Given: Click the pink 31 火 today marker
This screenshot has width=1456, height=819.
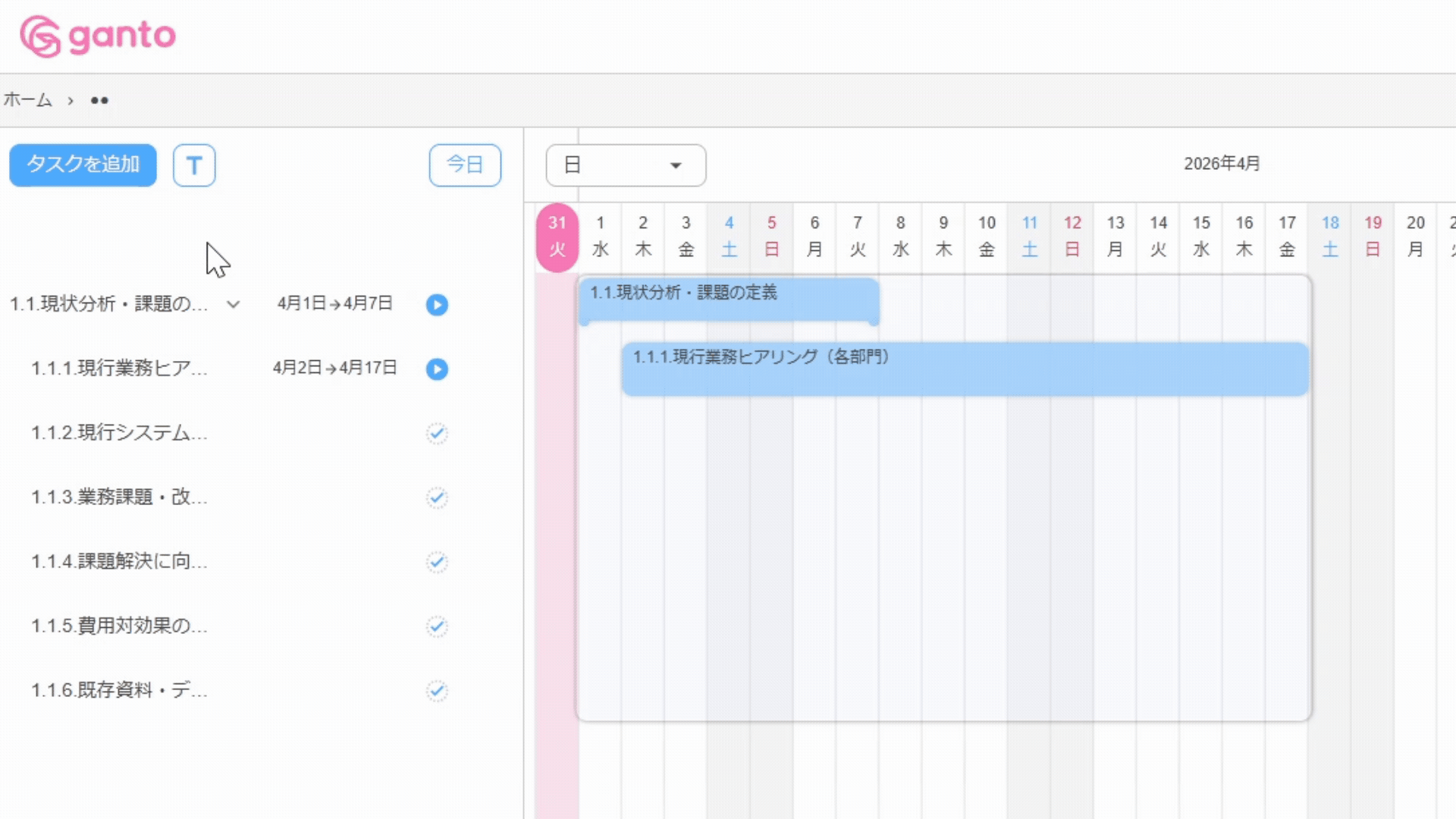Looking at the screenshot, I should [557, 236].
